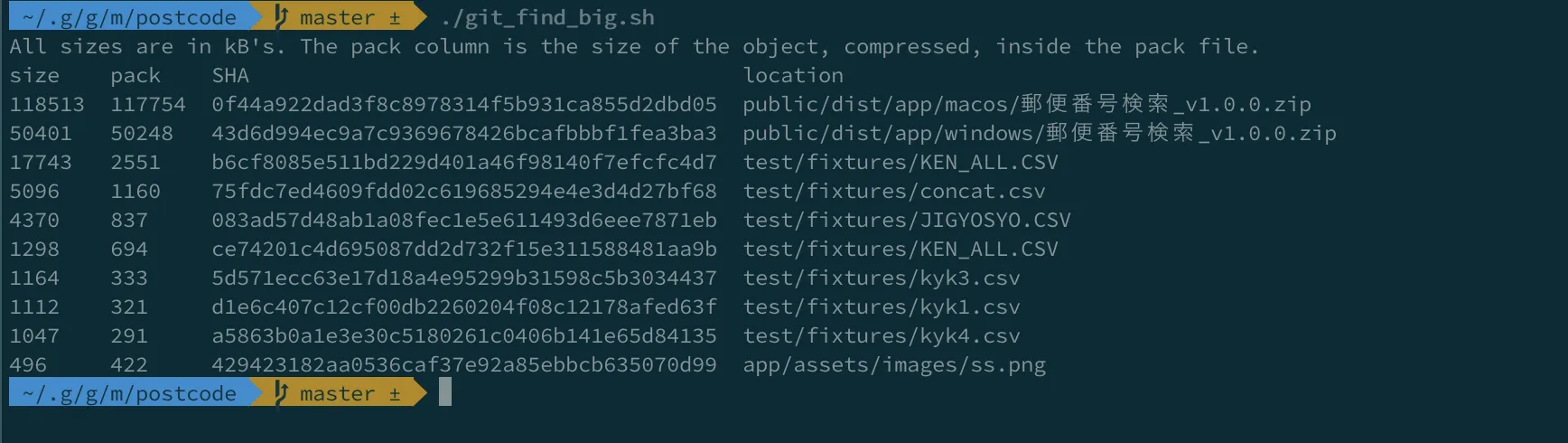The image size is (1568, 443).
Task: Click the SHA column header
Action: 230,75
